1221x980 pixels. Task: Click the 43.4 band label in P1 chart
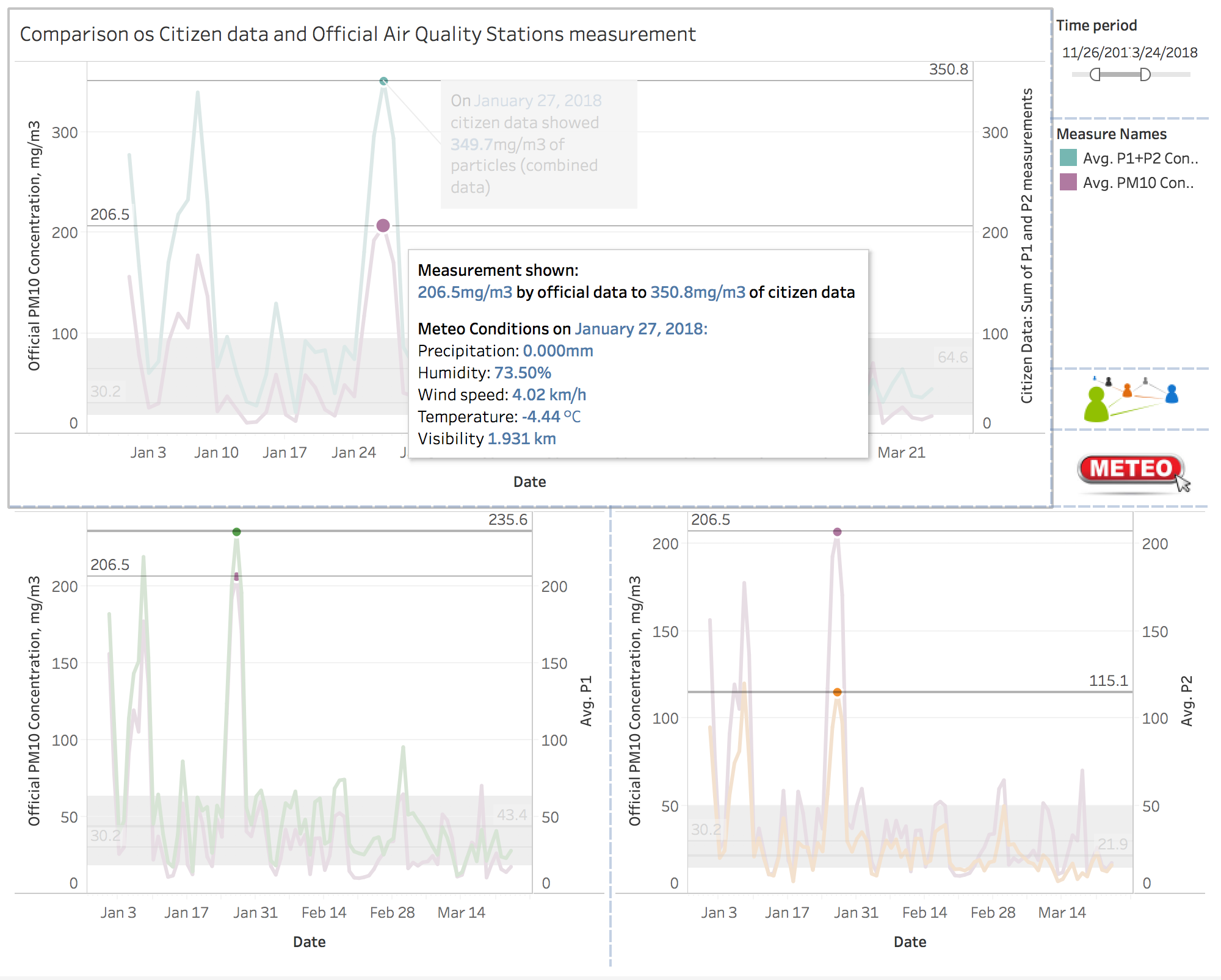(x=512, y=815)
